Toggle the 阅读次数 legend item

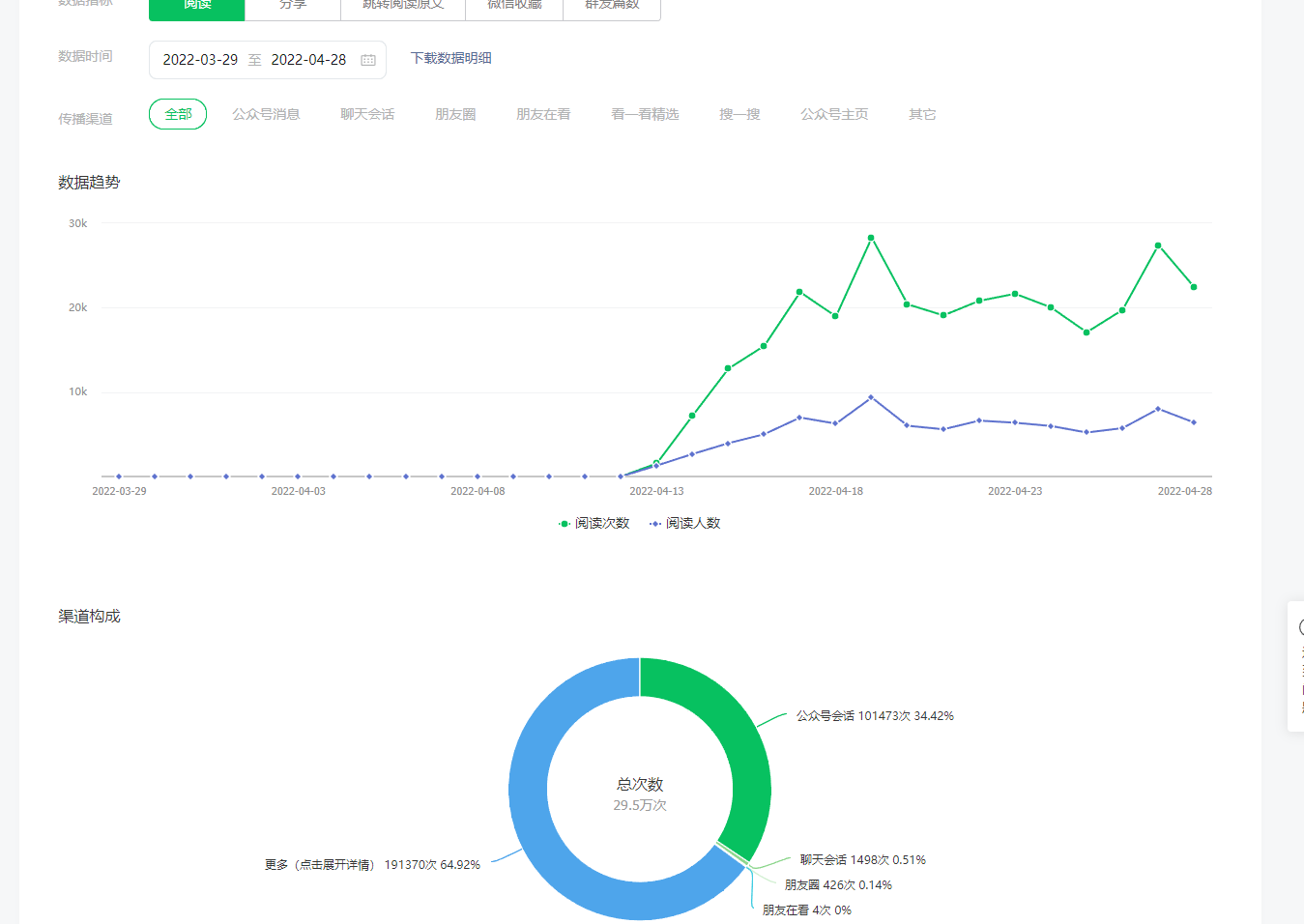[594, 523]
